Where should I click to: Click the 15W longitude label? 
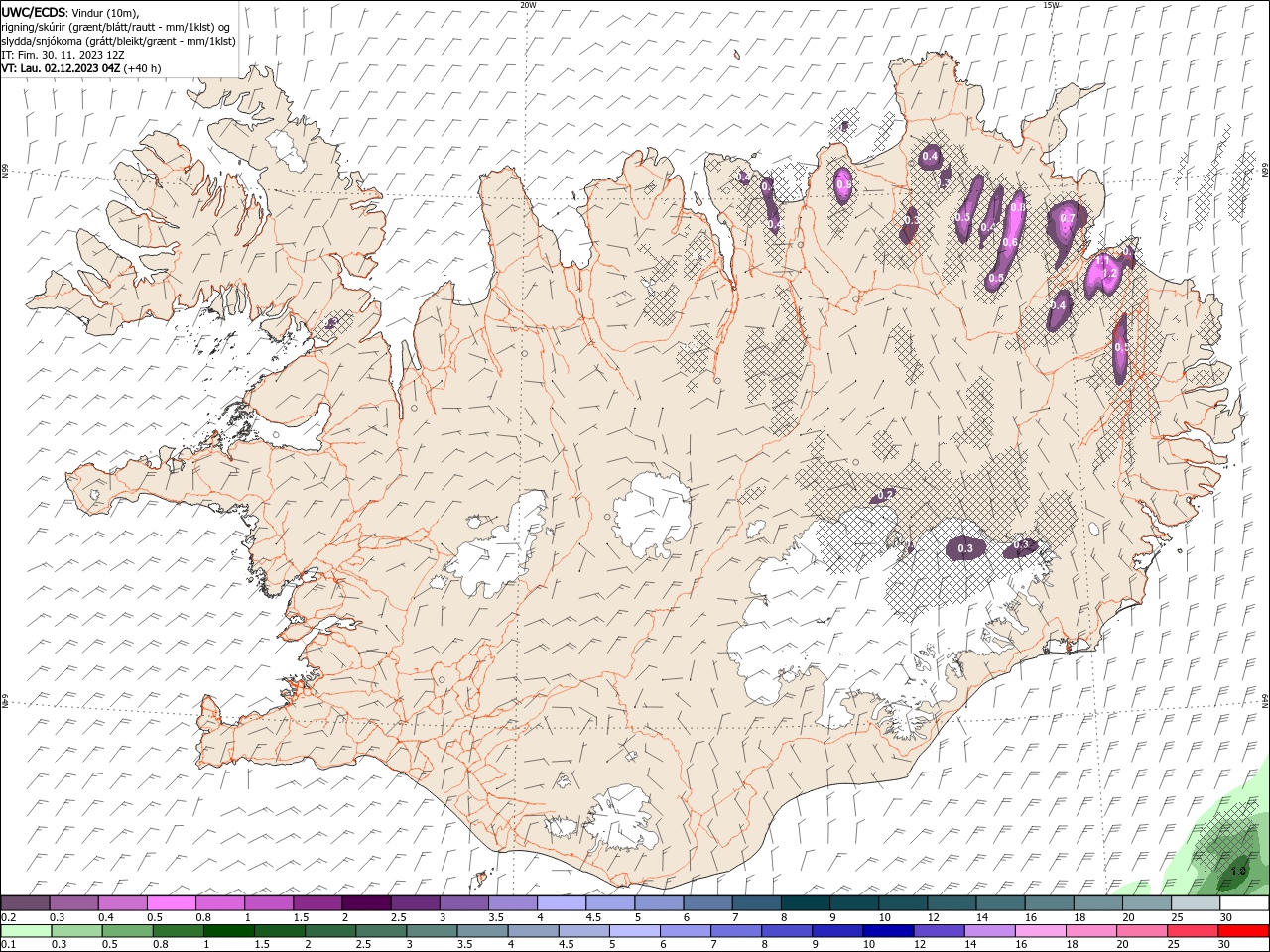[1051, 5]
